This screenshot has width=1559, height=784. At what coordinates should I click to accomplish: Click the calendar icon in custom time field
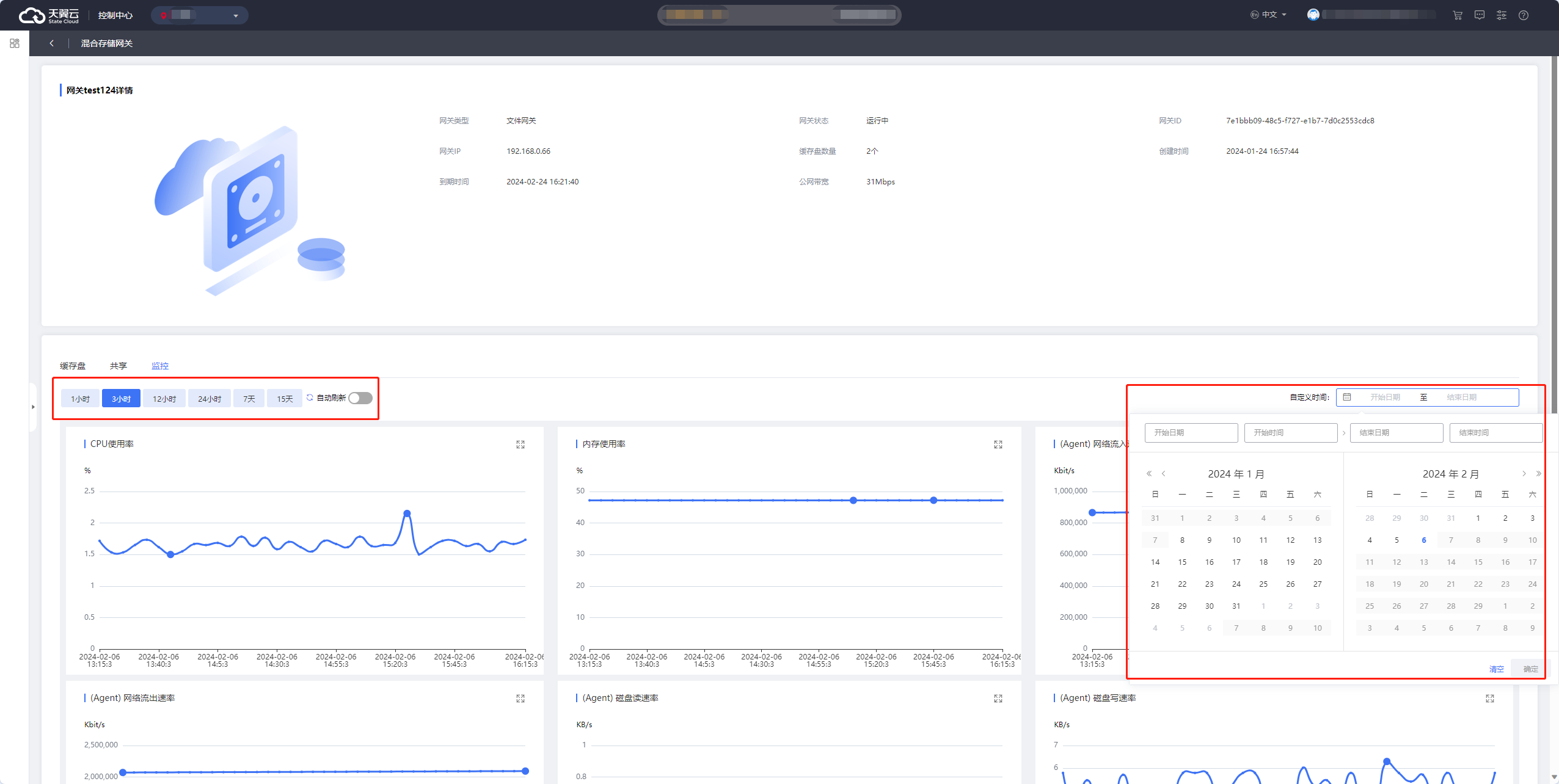tap(1347, 397)
